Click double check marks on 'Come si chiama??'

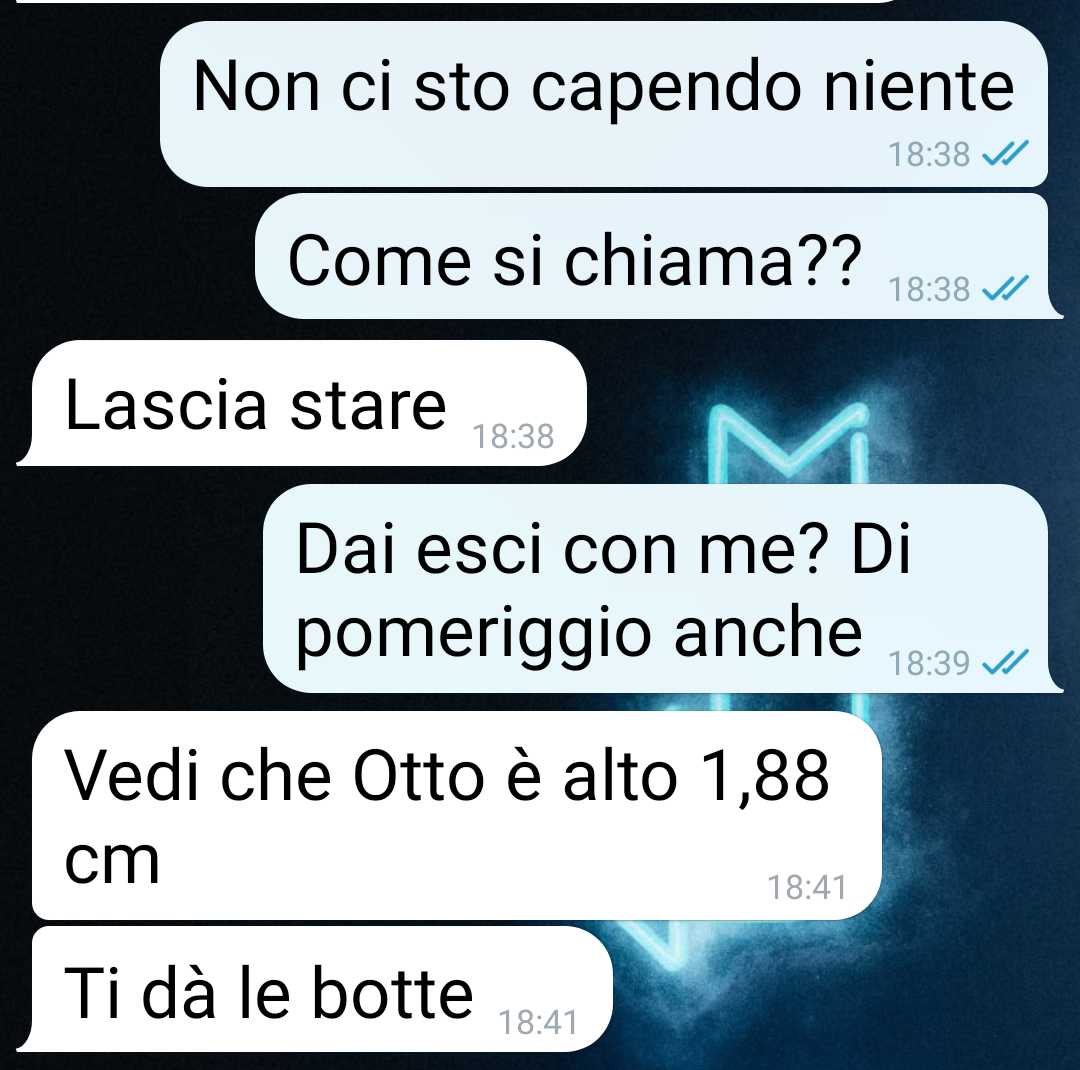(x=1005, y=288)
